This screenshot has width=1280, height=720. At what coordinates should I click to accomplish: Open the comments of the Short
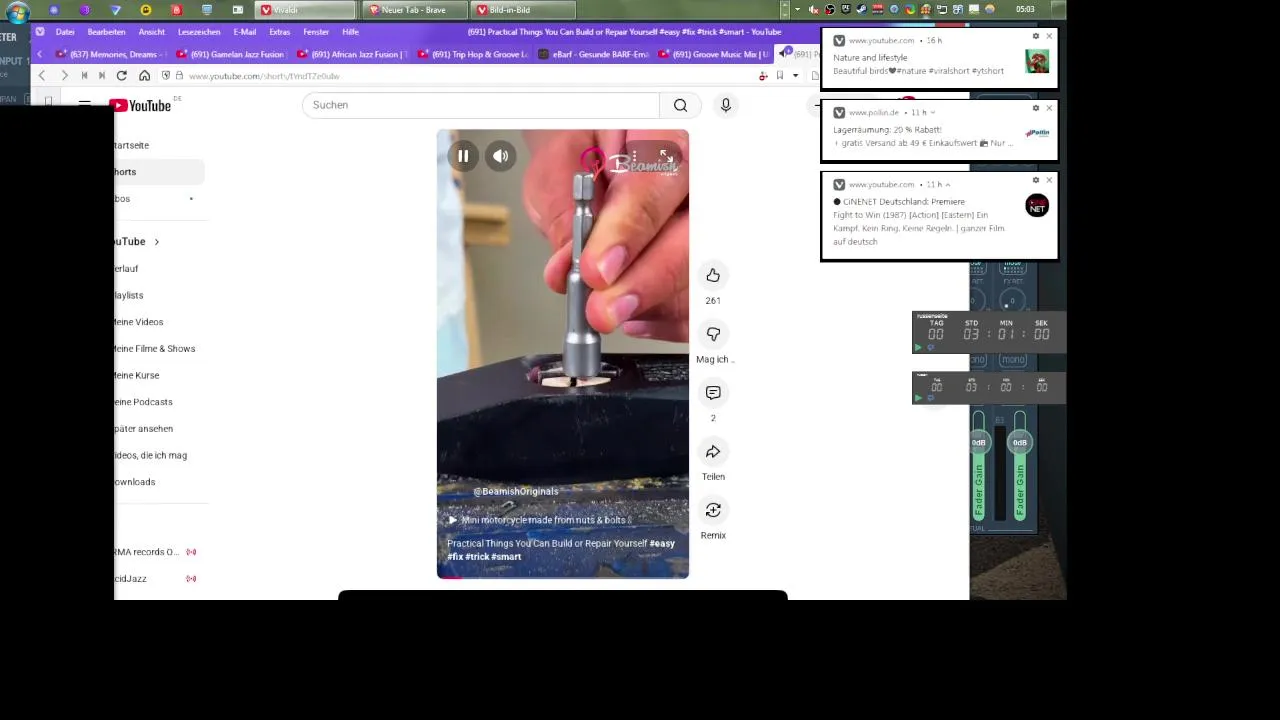pyautogui.click(x=713, y=393)
